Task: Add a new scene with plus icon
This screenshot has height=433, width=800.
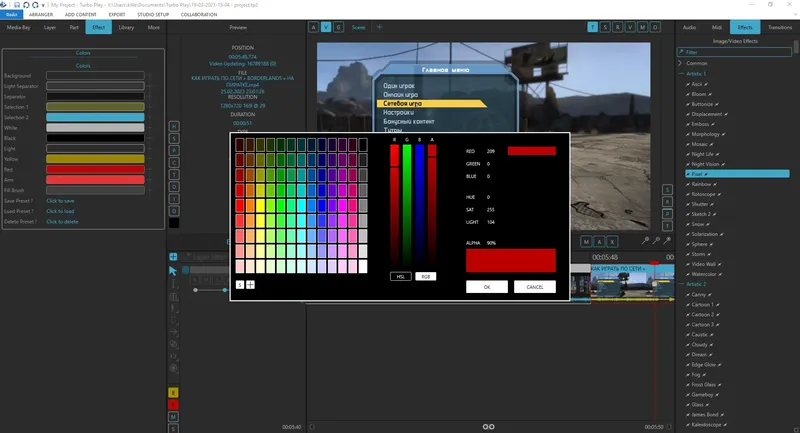Action: pyautogui.click(x=379, y=27)
